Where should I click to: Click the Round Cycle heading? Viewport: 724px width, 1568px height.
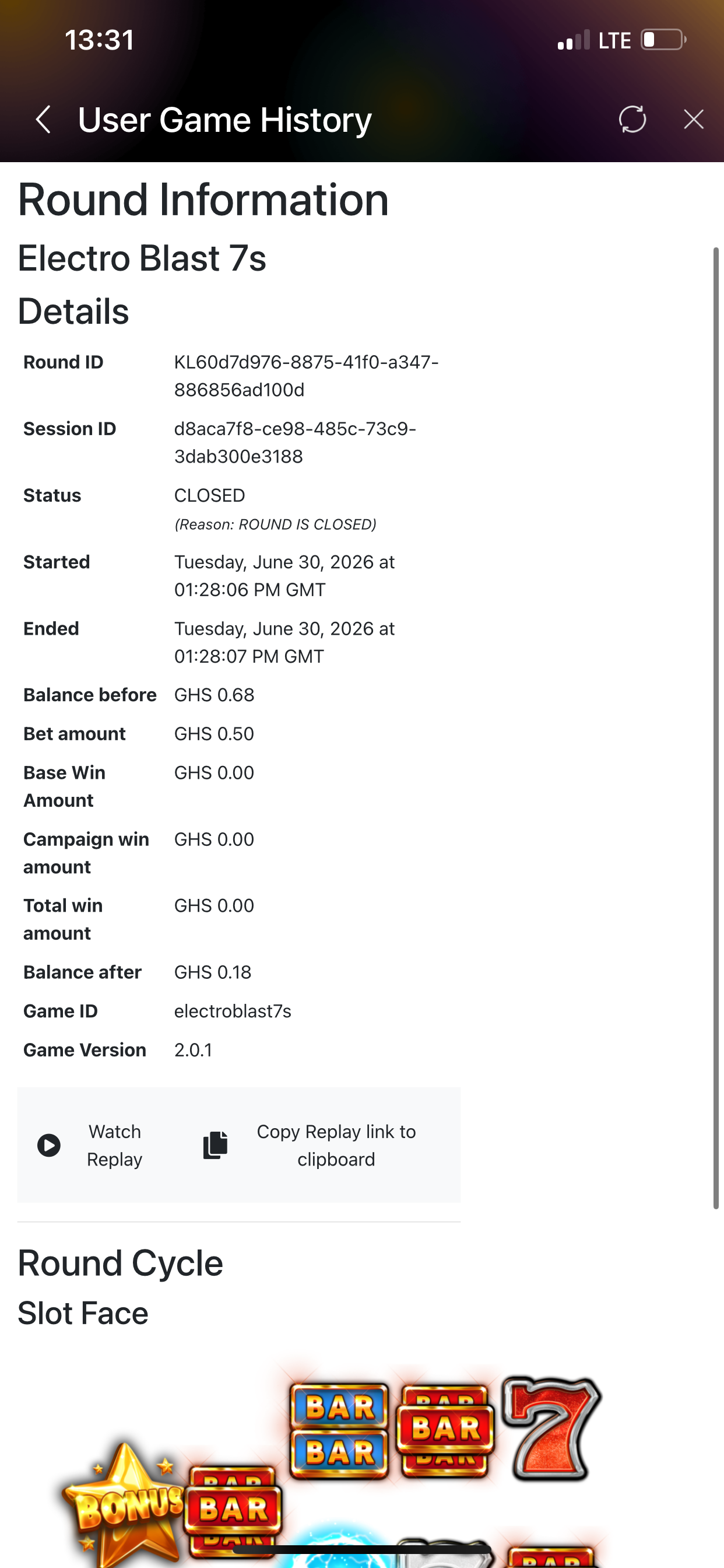click(121, 1262)
